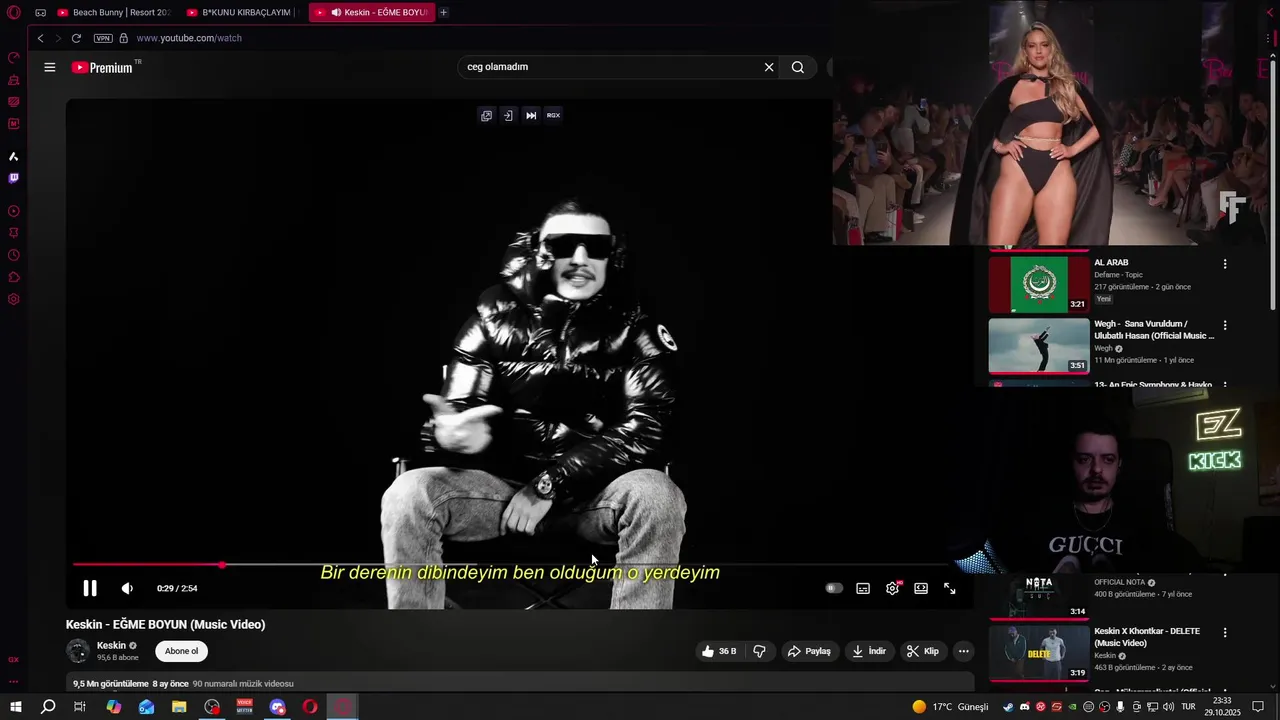Viewport: 1280px width, 720px height.
Task: Open options menu for the Keskin X Khontkar DELETE video
Action: tap(1225, 633)
